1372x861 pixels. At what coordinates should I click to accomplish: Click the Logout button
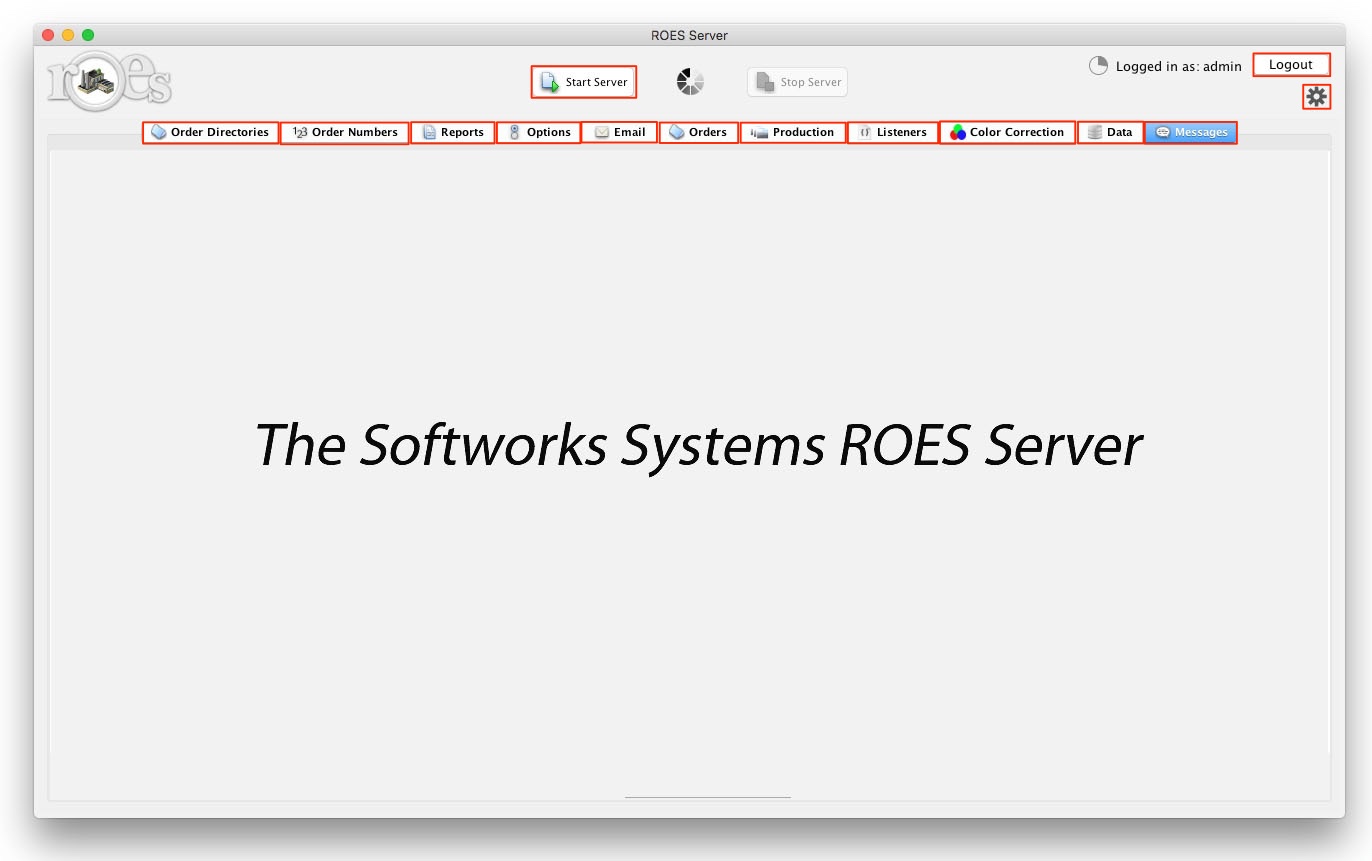1291,64
